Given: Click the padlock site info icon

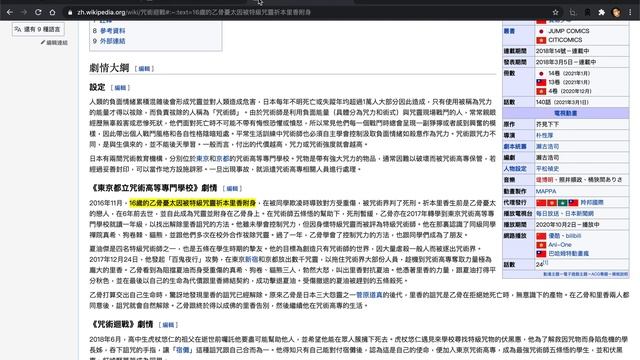Looking at the screenshot, I should coord(70,13).
